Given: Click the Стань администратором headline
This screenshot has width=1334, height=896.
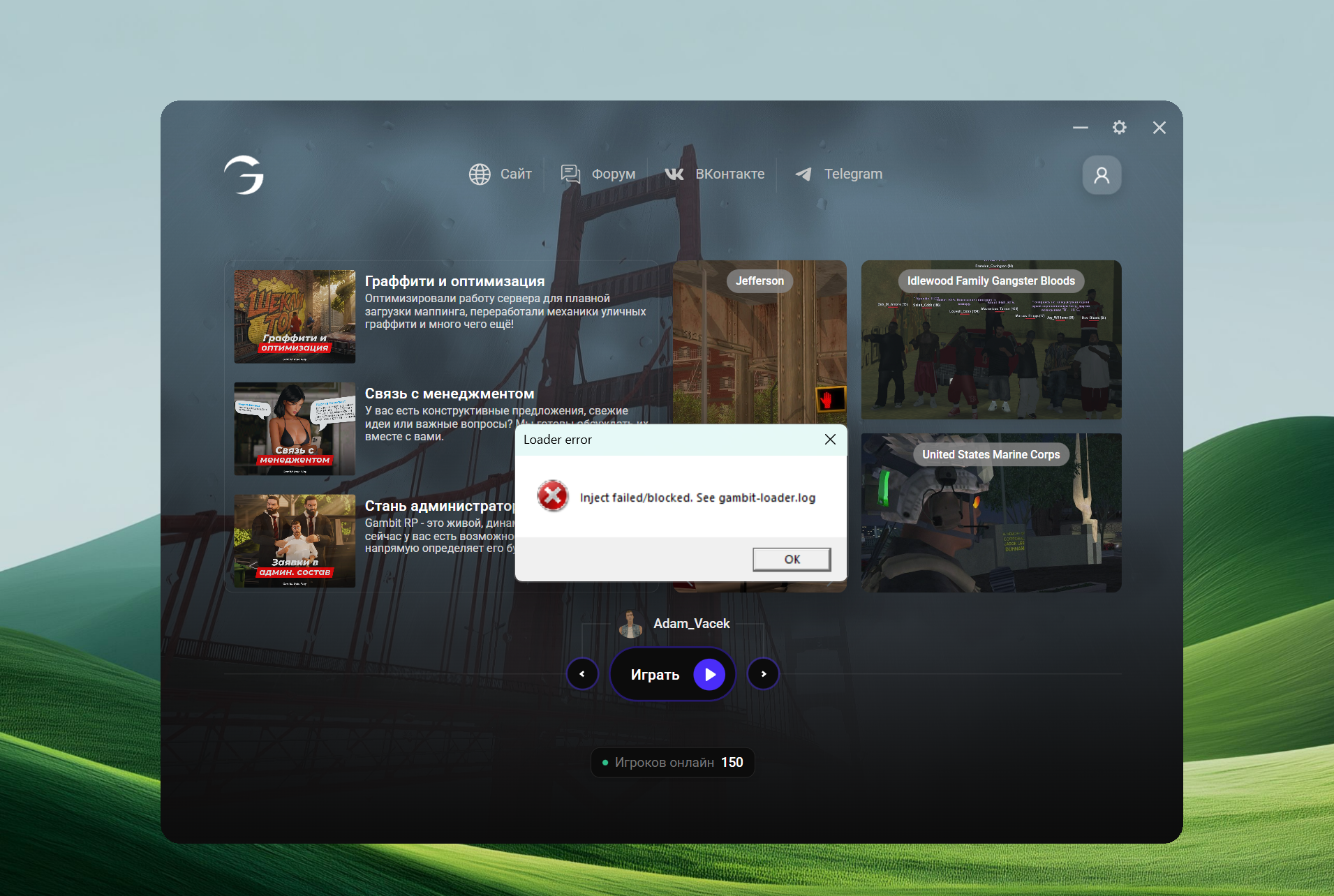Looking at the screenshot, I should [440, 506].
